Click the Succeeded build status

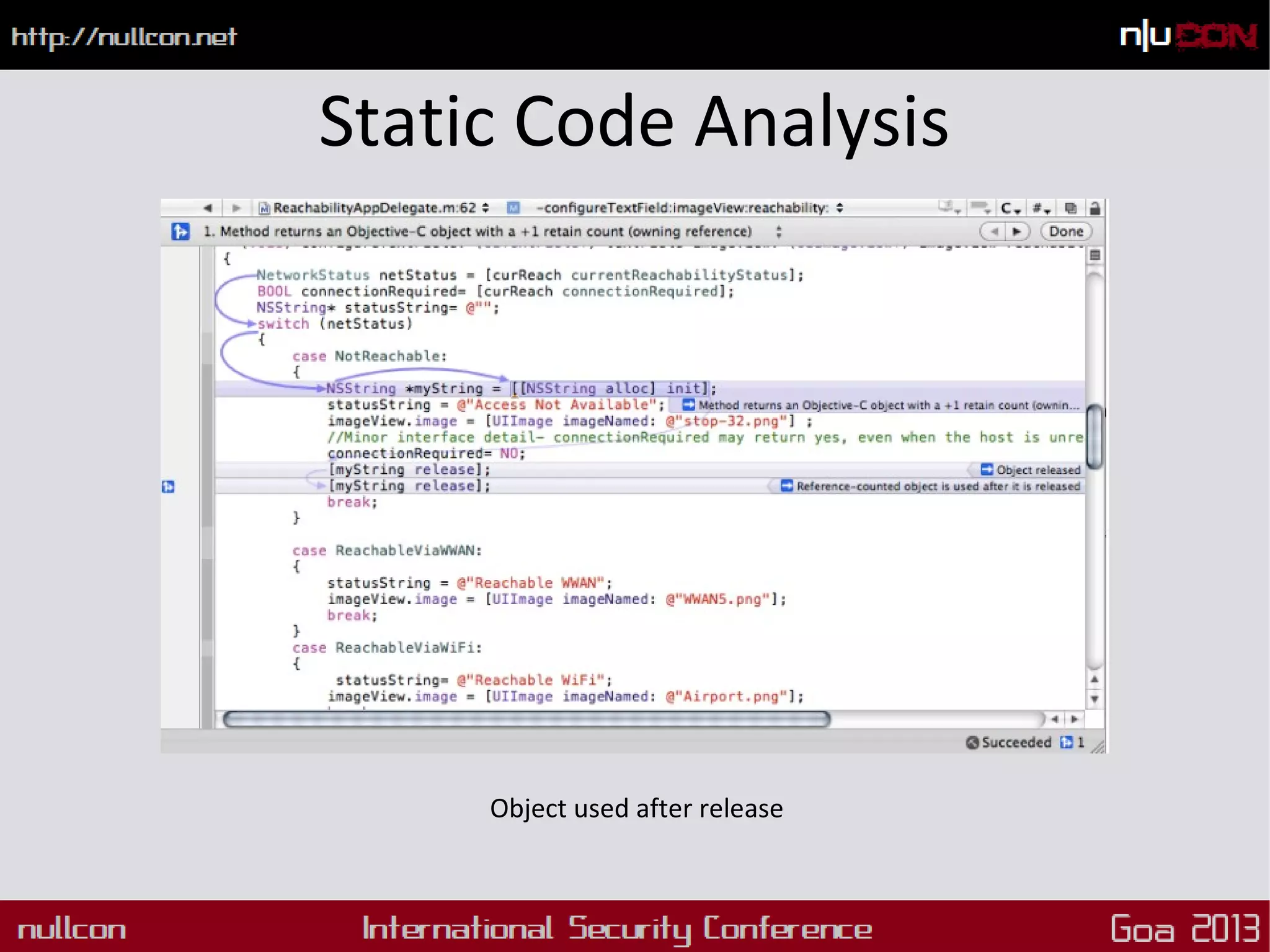tap(1009, 742)
